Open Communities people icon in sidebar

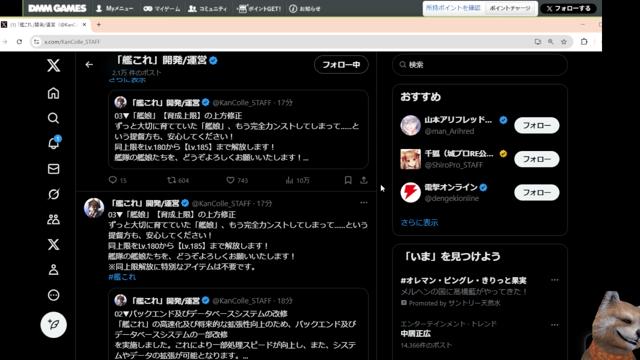(x=53, y=219)
